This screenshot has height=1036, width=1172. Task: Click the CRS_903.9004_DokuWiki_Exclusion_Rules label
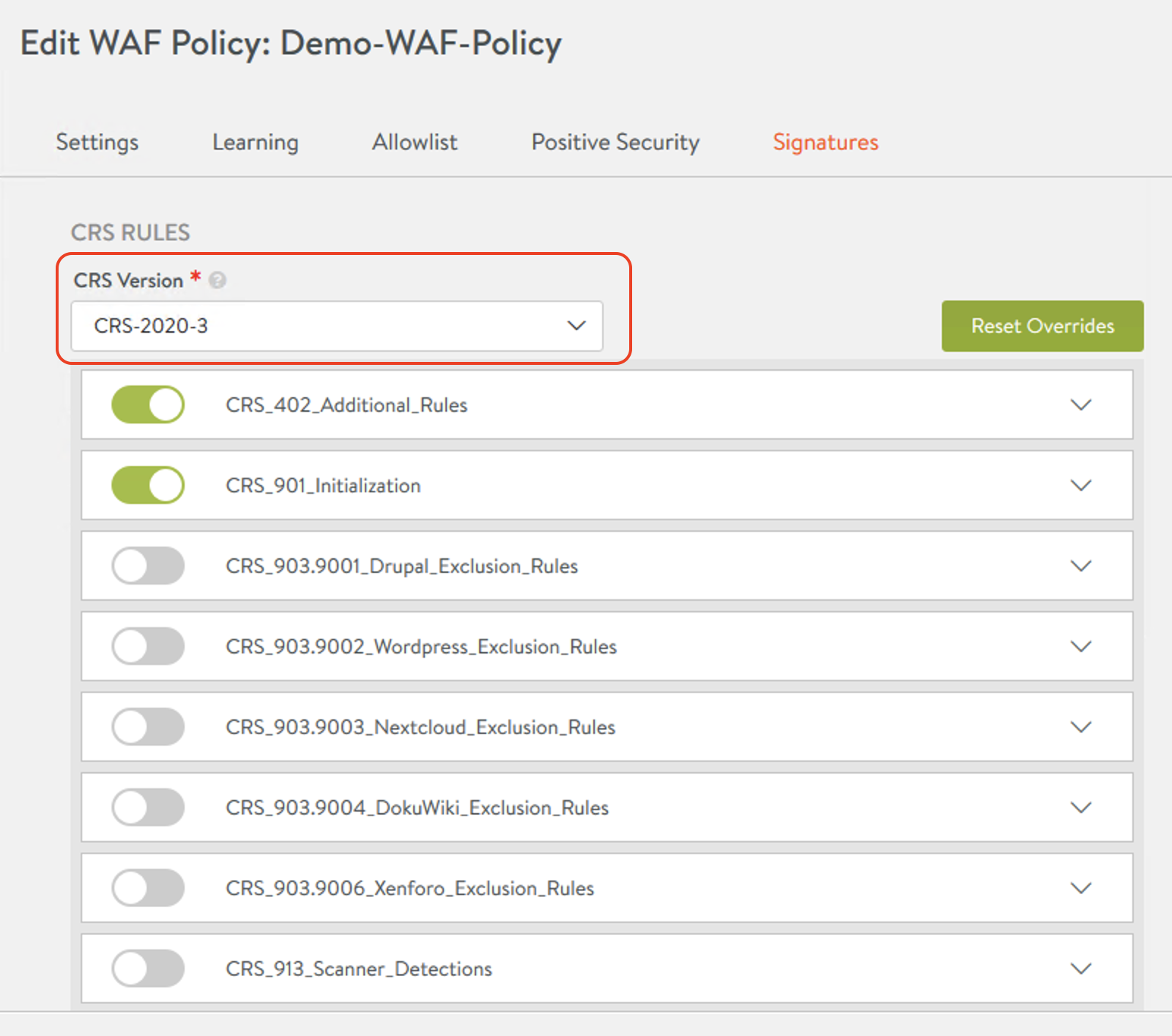tap(418, 808)
